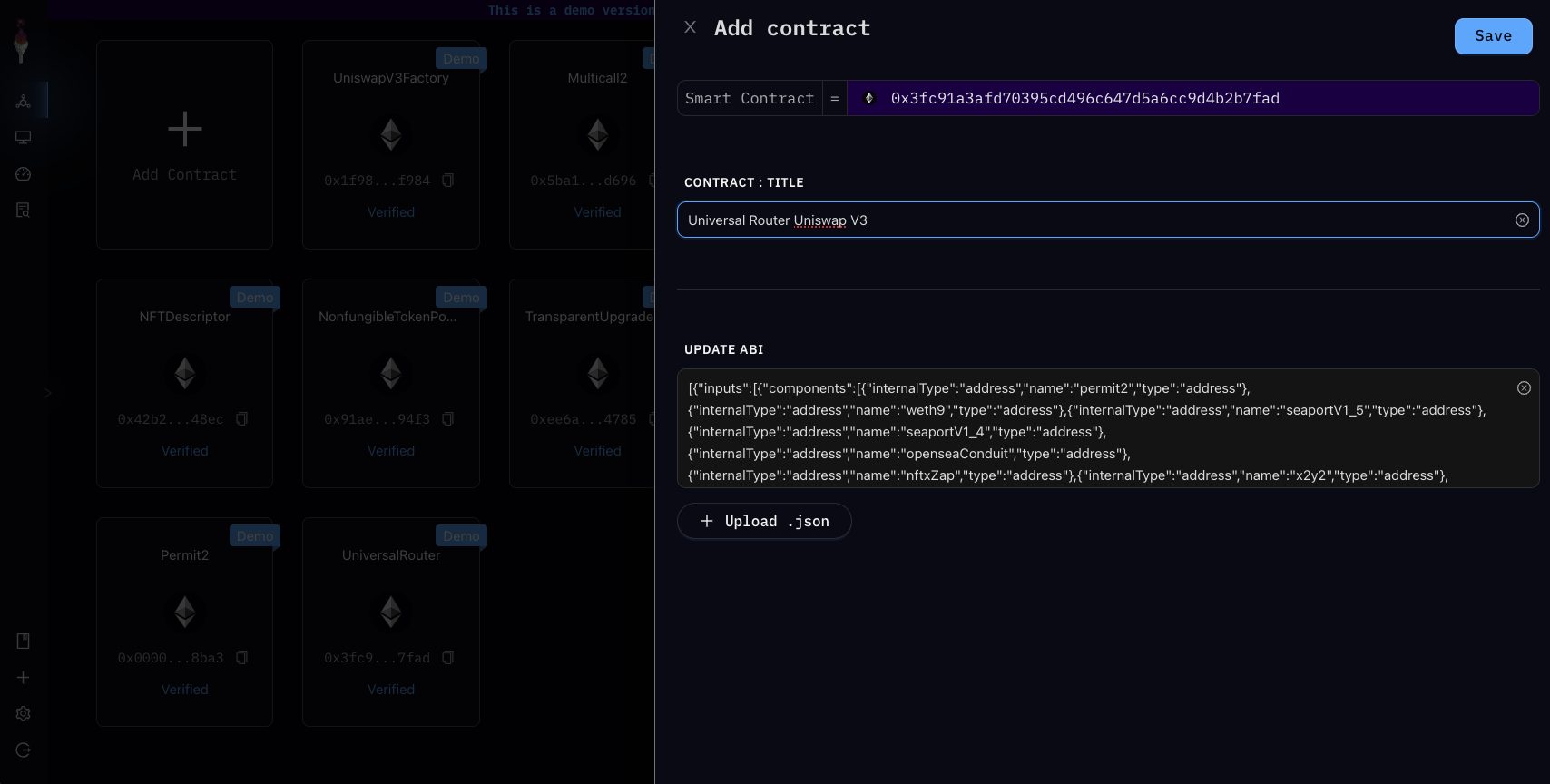The height and width of the screenshot is (784, 1550).
Task: Open the NFTDescriptor contract card
Action: (184, 383)
